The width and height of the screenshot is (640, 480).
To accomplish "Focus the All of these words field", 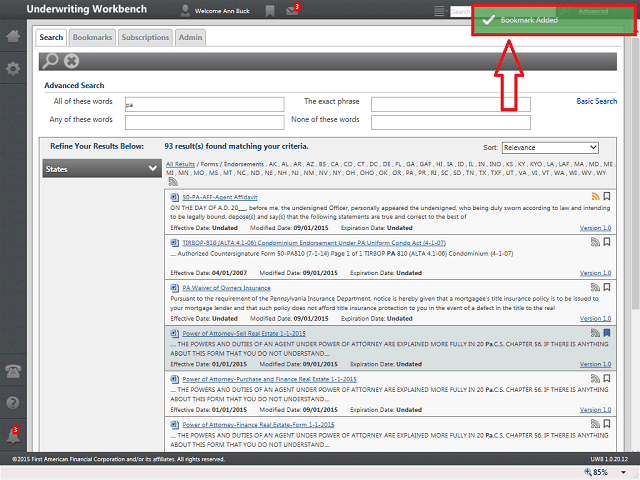I will 204,104.
